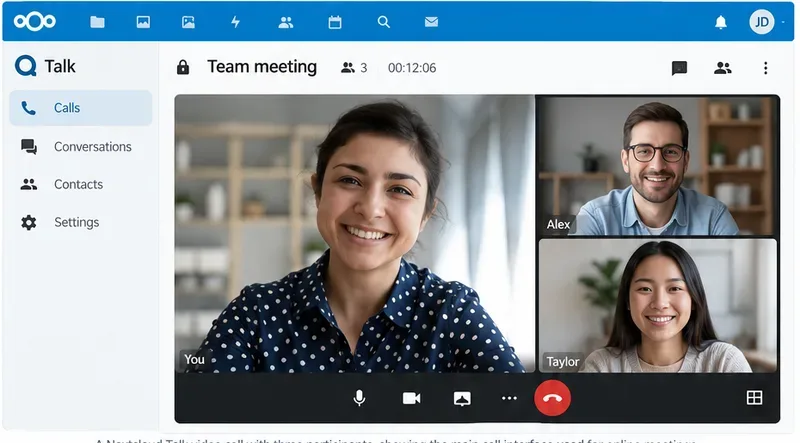This screenshot has height=443, width=800.
Task: Start screen sharing
Action: [462, 399]
